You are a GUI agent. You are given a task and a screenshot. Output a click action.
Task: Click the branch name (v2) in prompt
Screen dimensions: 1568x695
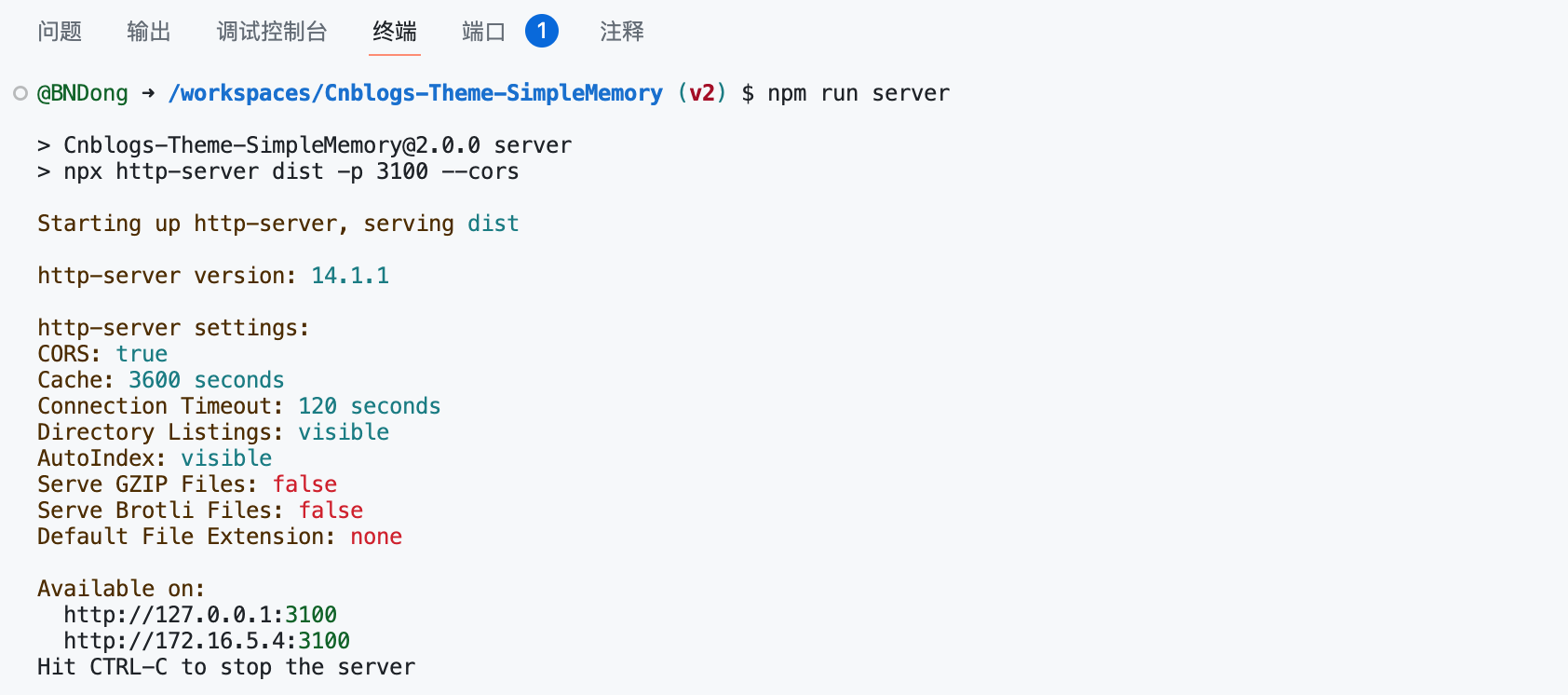point(702,93)
